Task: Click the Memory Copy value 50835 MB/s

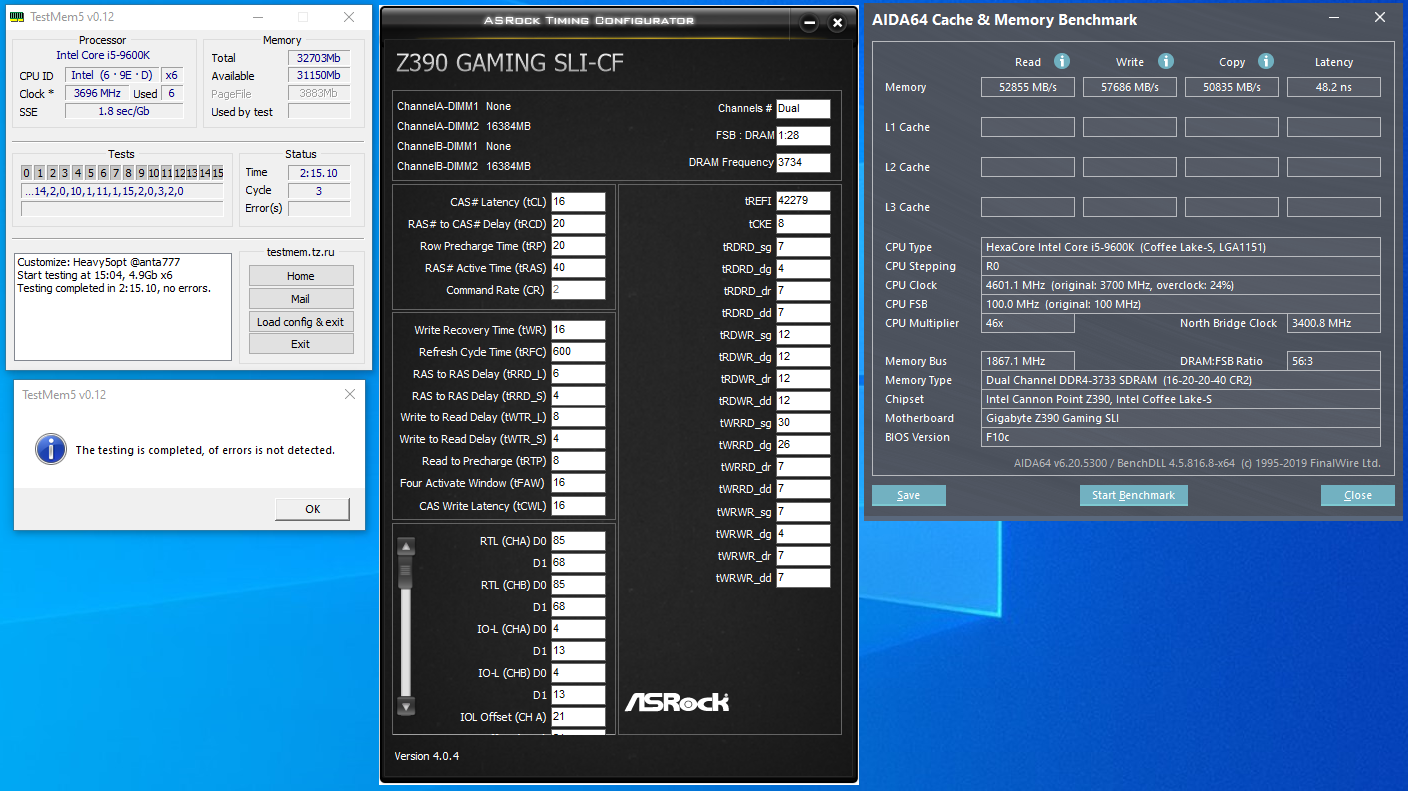Action: pyautogui.click(x=1232, y=87)
